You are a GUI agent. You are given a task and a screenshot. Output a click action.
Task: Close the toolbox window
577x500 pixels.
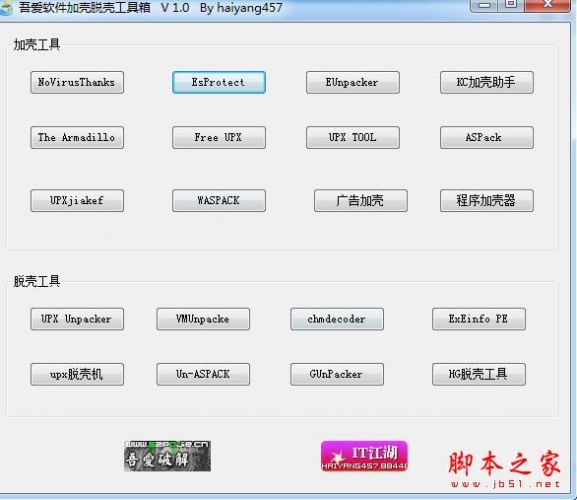point(548,5)
